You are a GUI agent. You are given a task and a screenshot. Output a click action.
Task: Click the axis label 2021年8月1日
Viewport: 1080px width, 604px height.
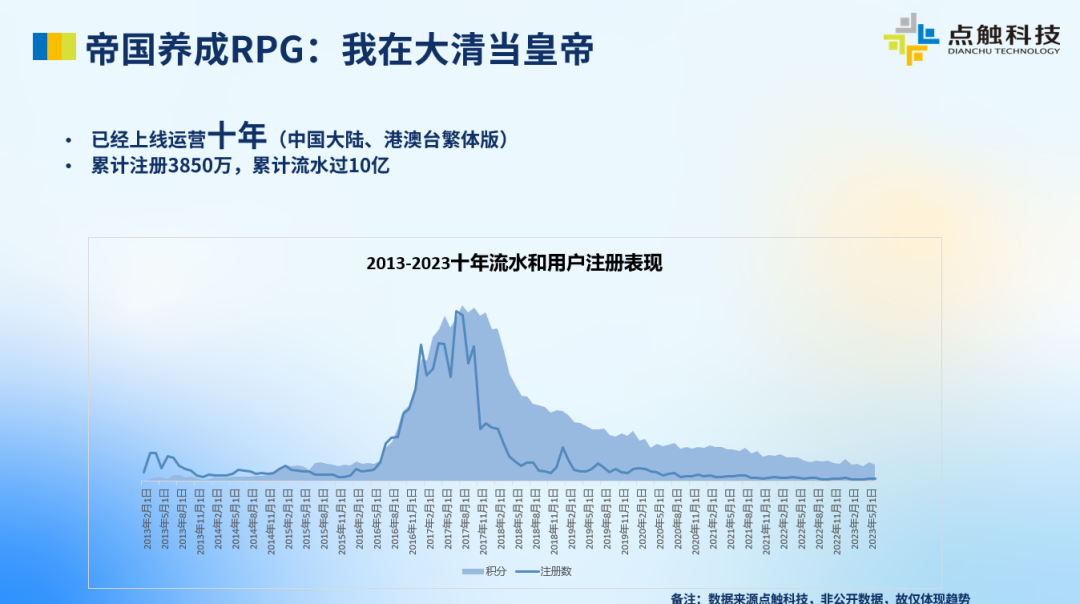(x=748, y=519)
